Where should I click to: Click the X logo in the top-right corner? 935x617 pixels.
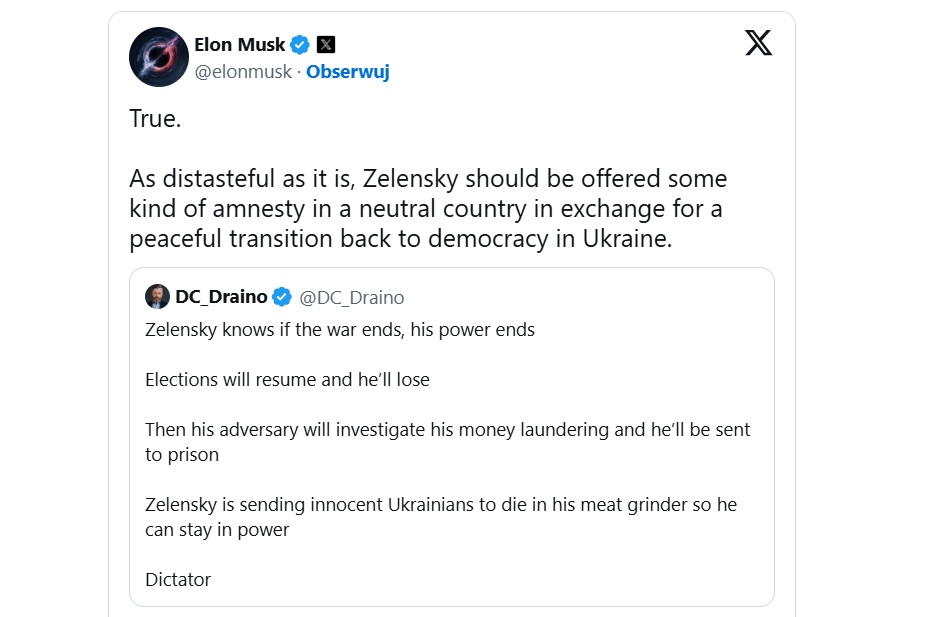(758, 43)
